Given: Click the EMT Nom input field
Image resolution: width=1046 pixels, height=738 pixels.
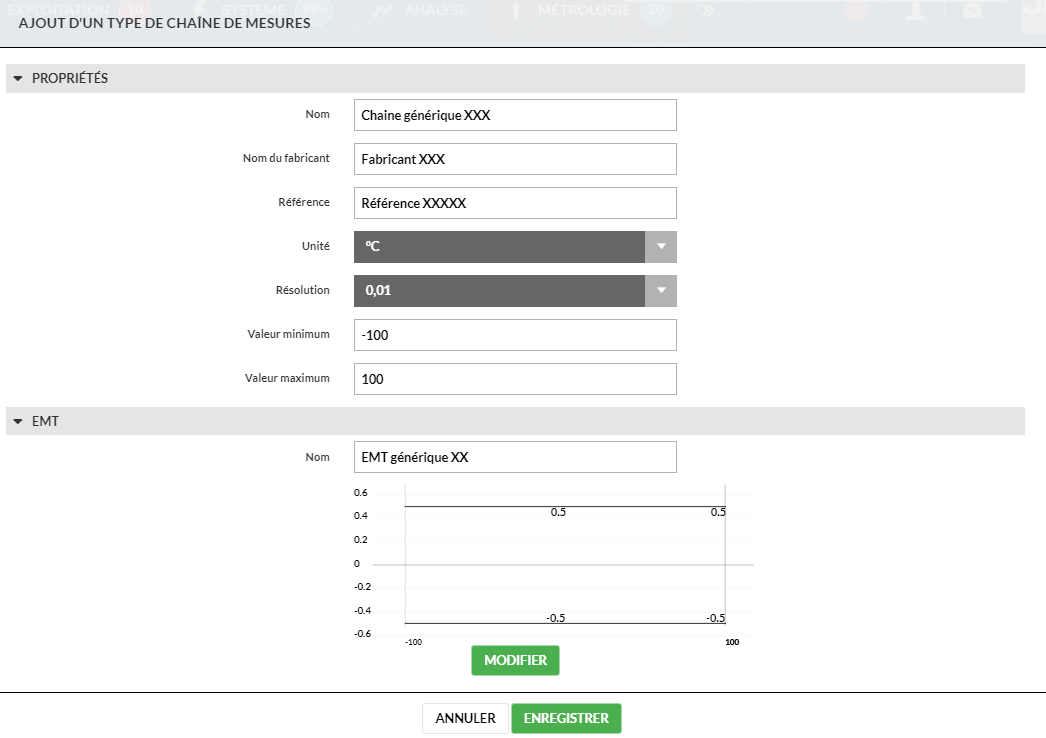Looking at the screenshot, I should 515,457.
